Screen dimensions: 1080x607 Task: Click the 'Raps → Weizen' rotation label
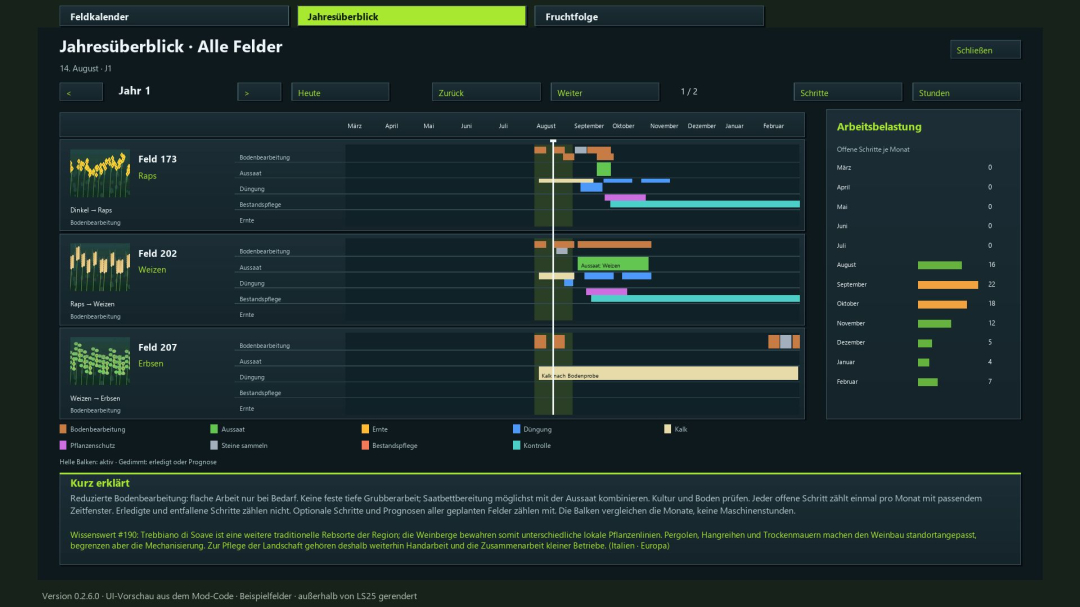pyautogui.click(x=92, y=304)
